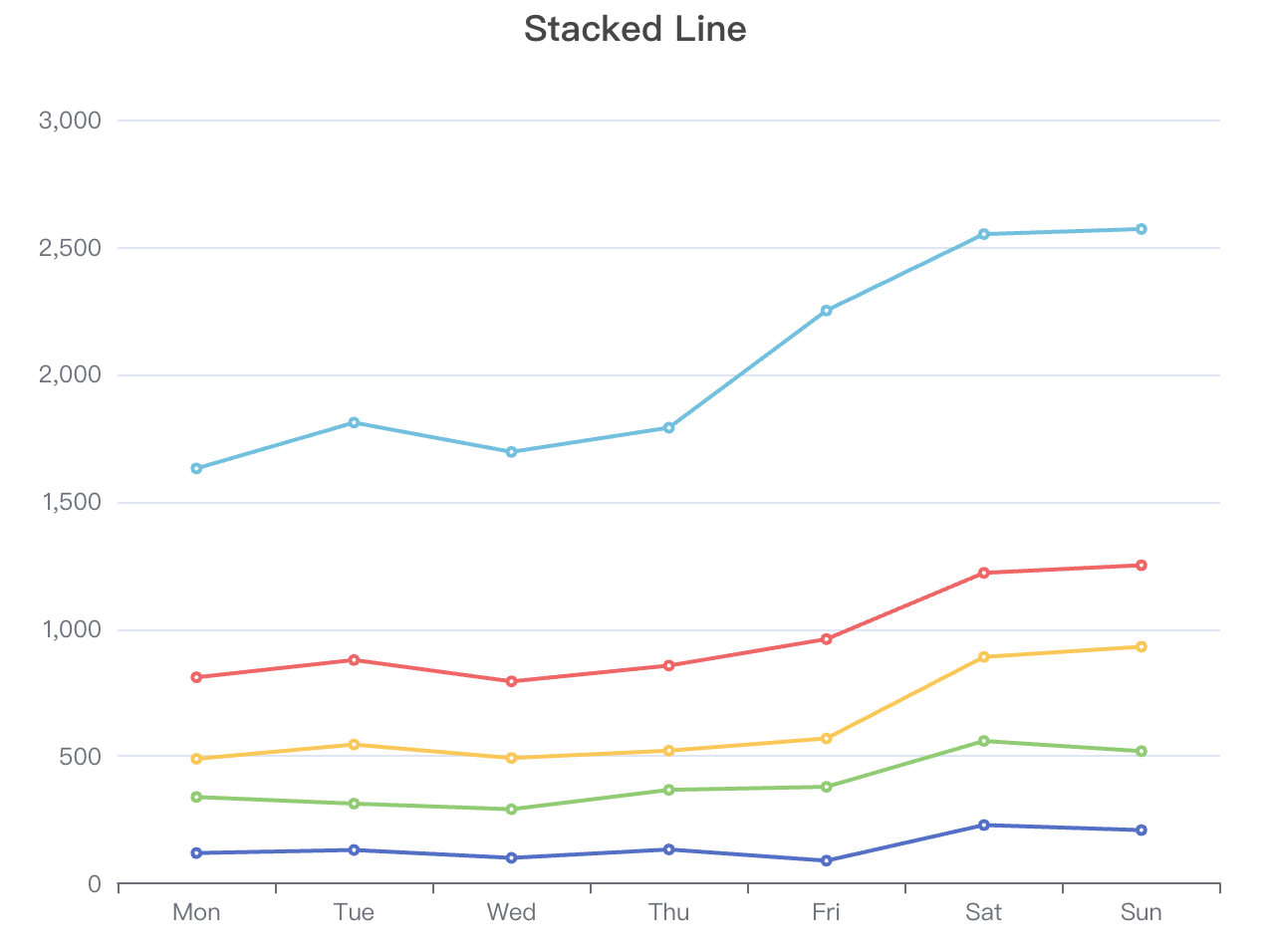The image size is (1271, 952).
Task: Click the dark blue data point on Friday
Action: tap(827, 860)
